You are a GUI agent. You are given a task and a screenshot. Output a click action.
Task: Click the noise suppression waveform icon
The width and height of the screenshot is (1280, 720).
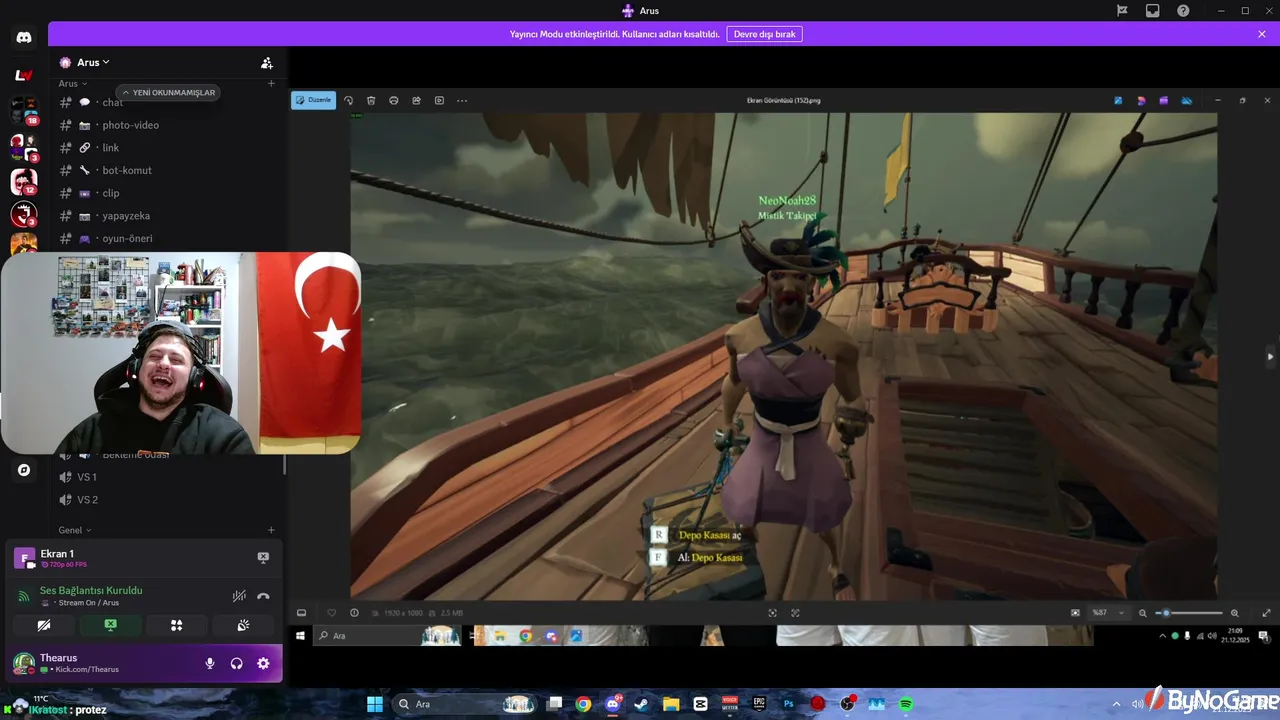click(239, 596)
